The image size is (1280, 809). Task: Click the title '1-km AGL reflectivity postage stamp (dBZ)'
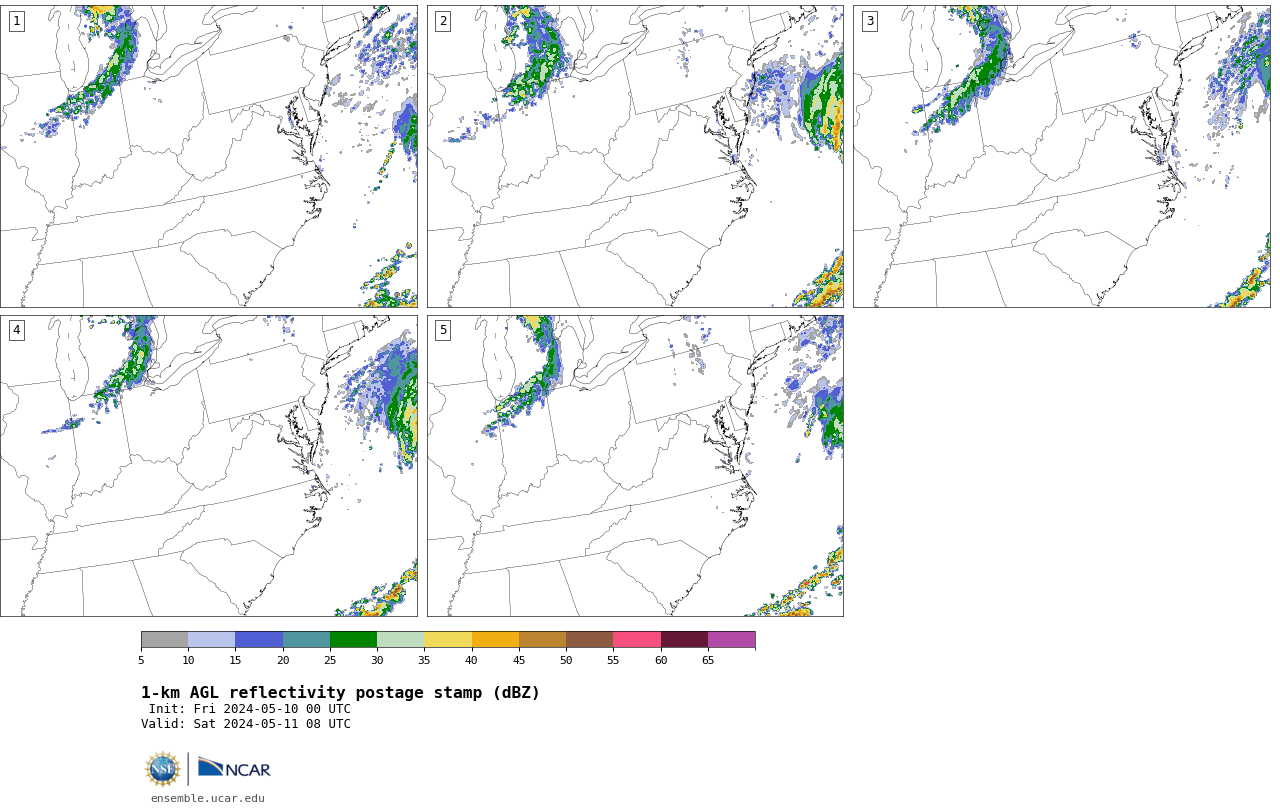coord(340,693)
